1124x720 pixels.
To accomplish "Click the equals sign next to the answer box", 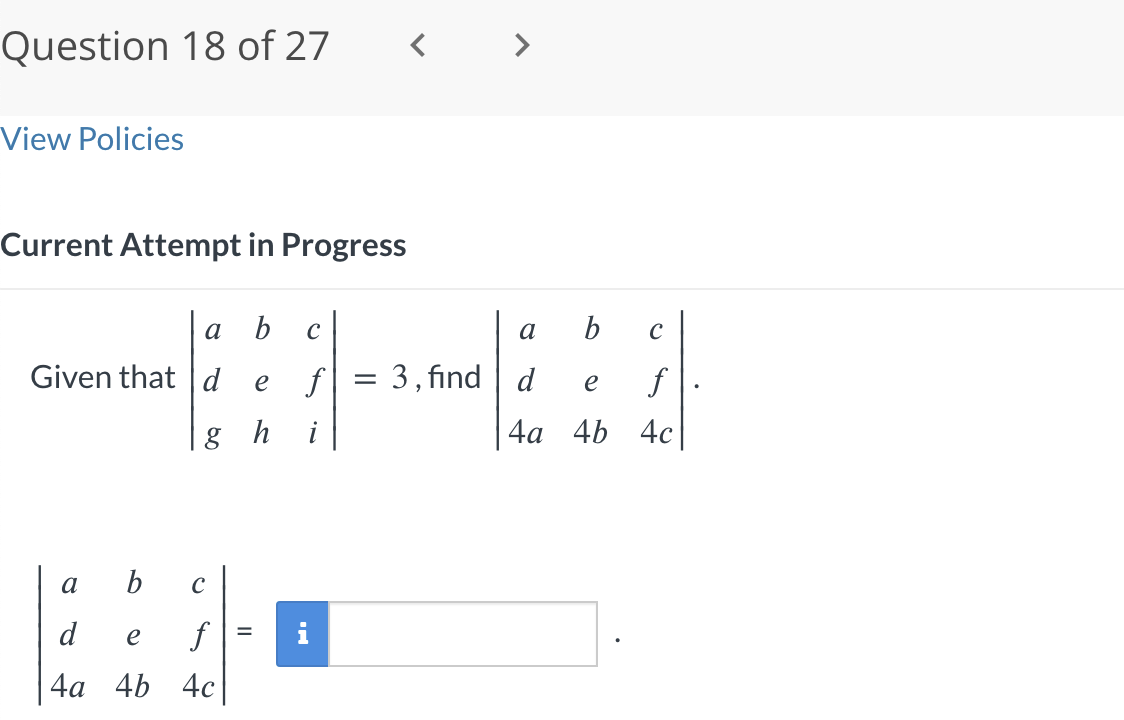I will 243,633.
